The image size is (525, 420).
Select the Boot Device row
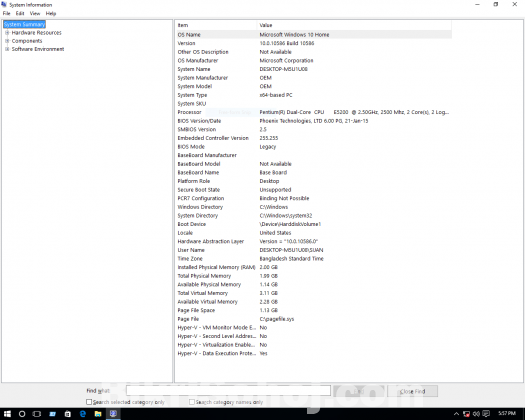[x=314, y=224]
